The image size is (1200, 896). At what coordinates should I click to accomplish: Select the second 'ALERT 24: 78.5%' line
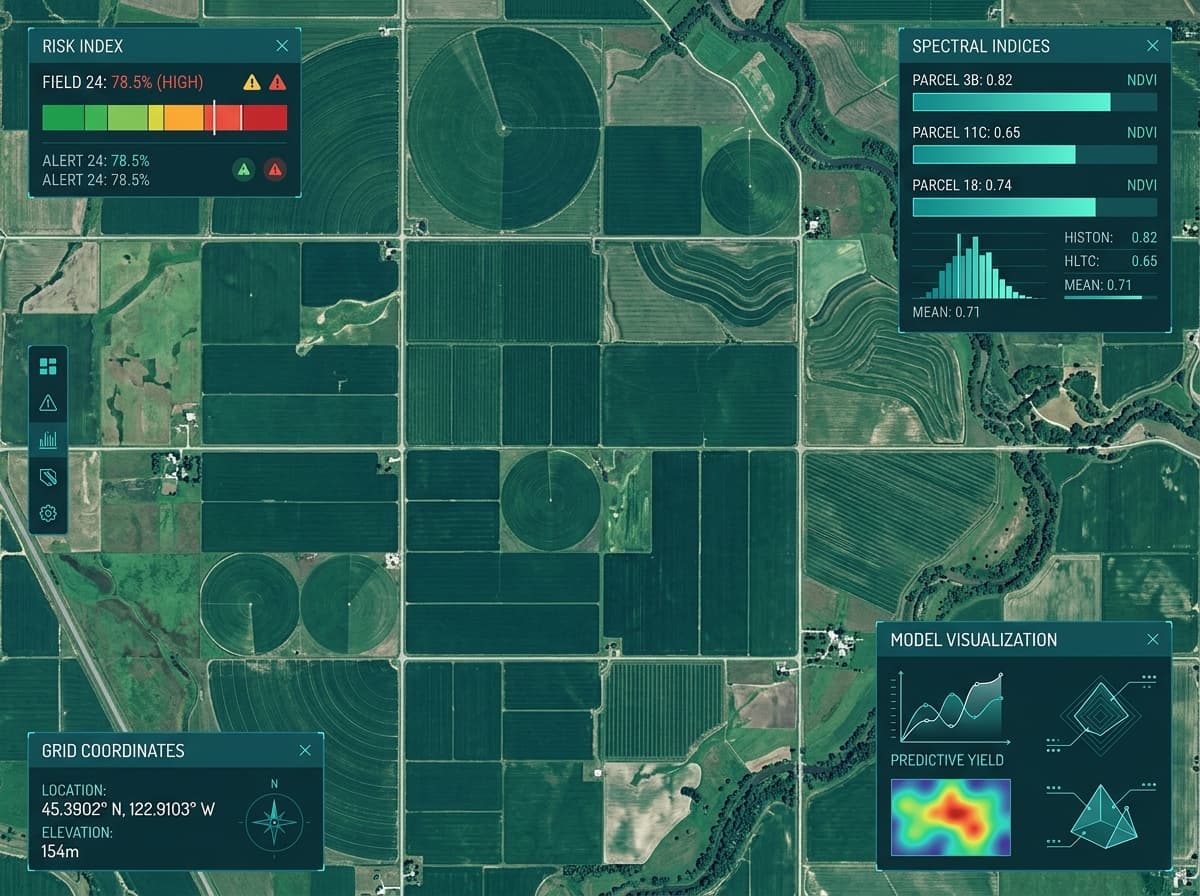click(96, 180)
